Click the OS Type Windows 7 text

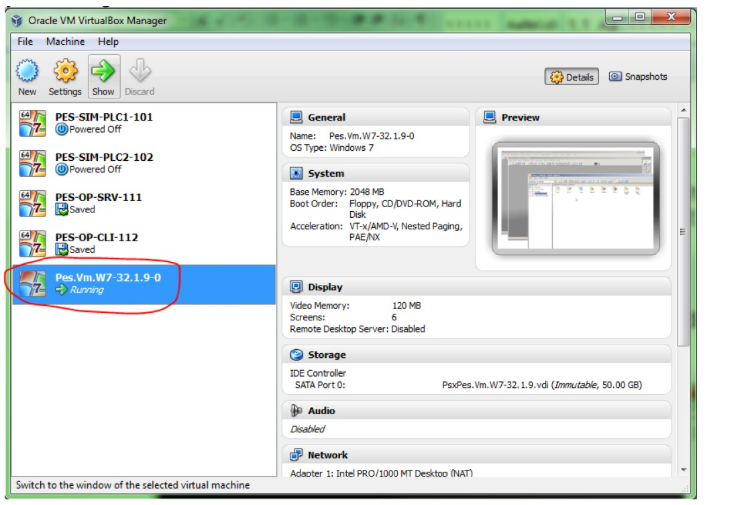pyautogui.click(x=351, y=148)
